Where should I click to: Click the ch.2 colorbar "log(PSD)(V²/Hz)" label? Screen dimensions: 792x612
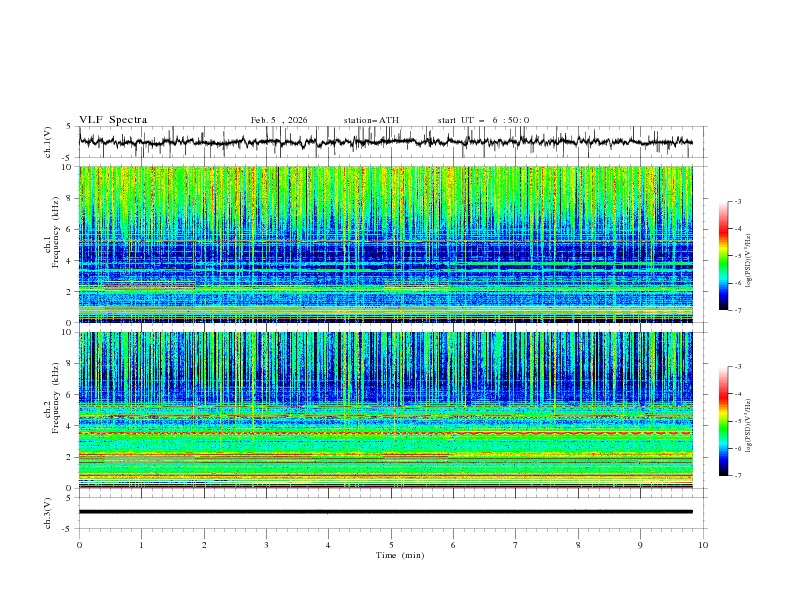click(x=749, y=426)
